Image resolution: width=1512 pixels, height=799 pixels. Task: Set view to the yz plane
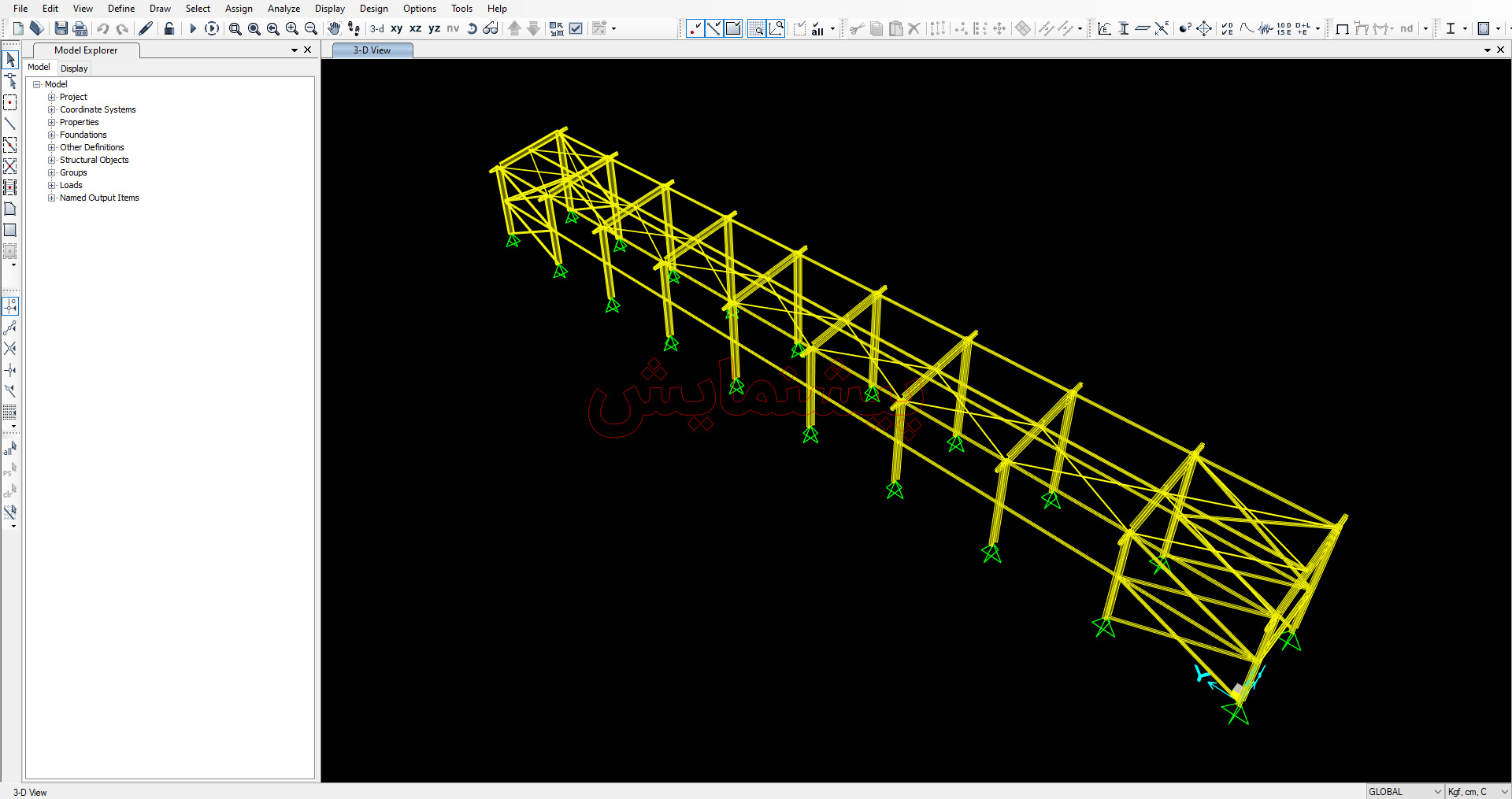[x=435, y=28]
